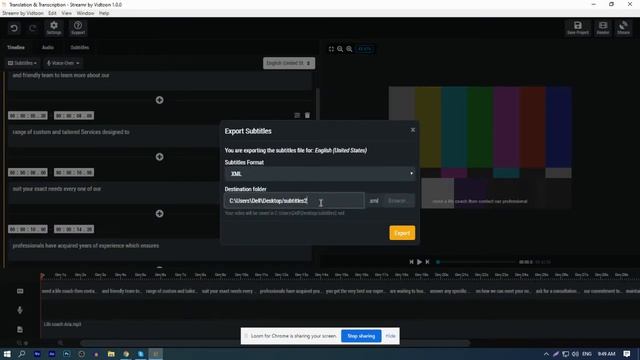Click subtitle text 'professionals have acquired years'
Viewport: 640px width, 360px height.
click(x=86, y=246)
